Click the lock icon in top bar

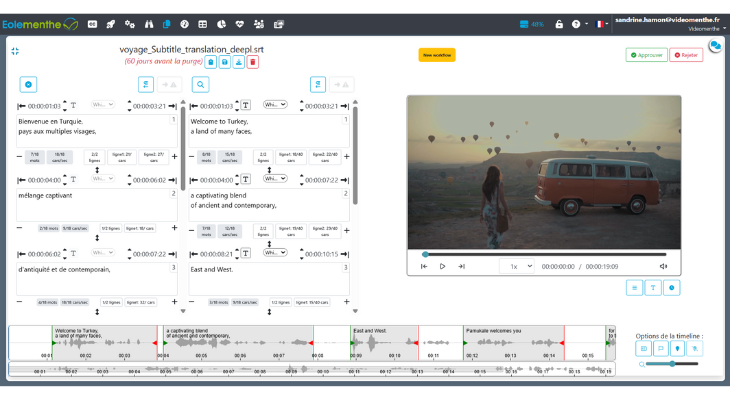[x=559, y=24]
